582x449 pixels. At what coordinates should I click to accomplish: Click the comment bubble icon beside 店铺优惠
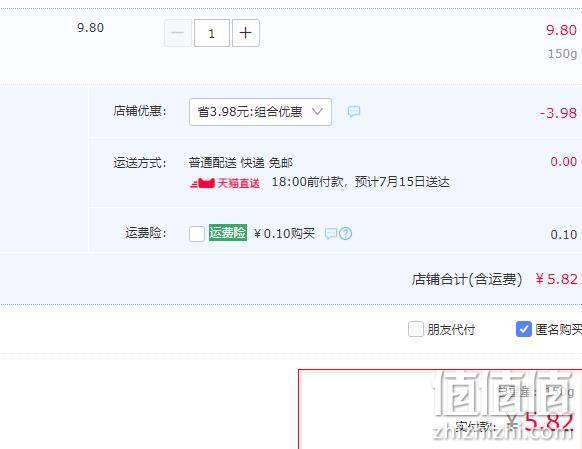(x=354, y=111)
